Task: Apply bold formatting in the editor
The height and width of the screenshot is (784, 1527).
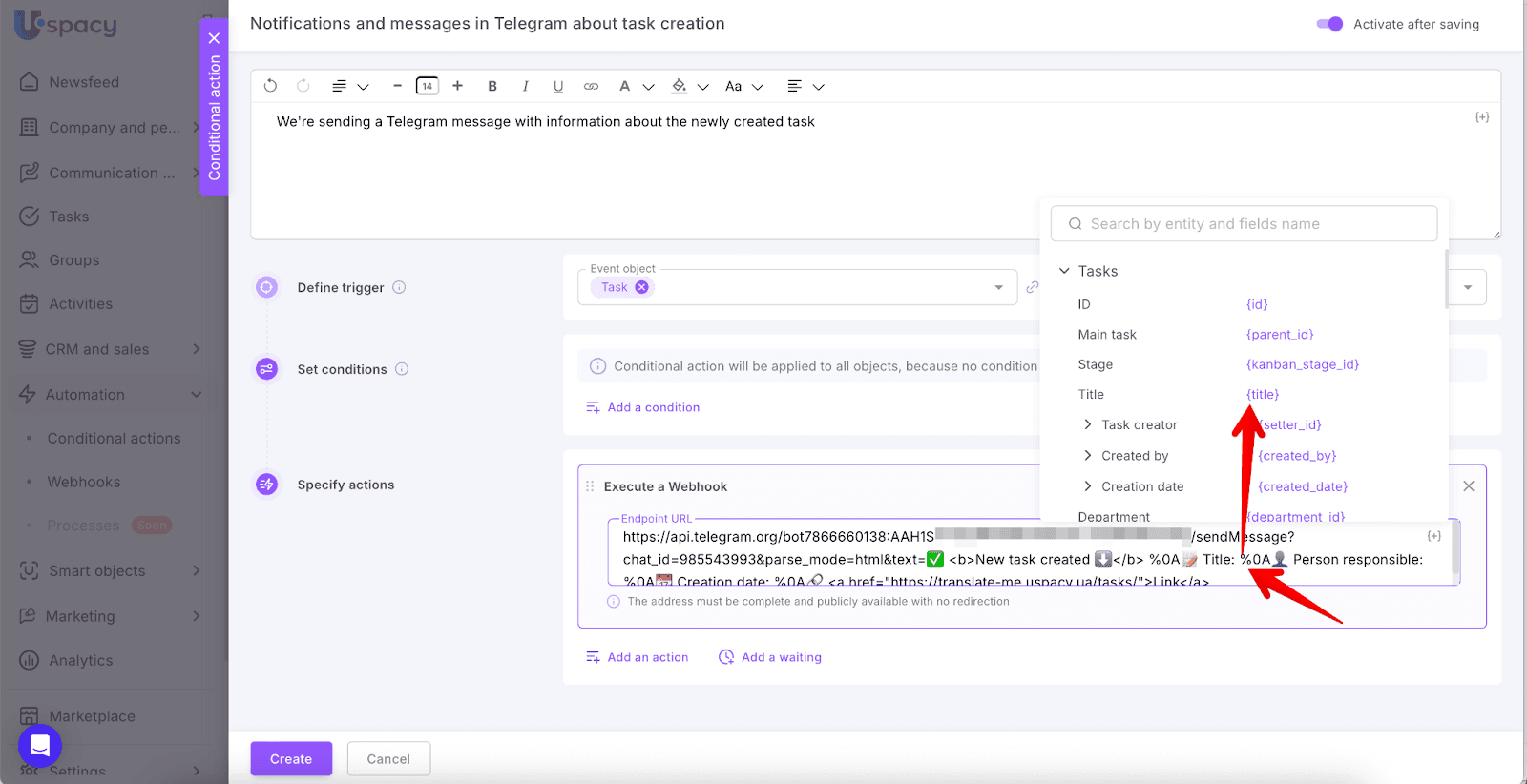Action: tap(492, 86)
